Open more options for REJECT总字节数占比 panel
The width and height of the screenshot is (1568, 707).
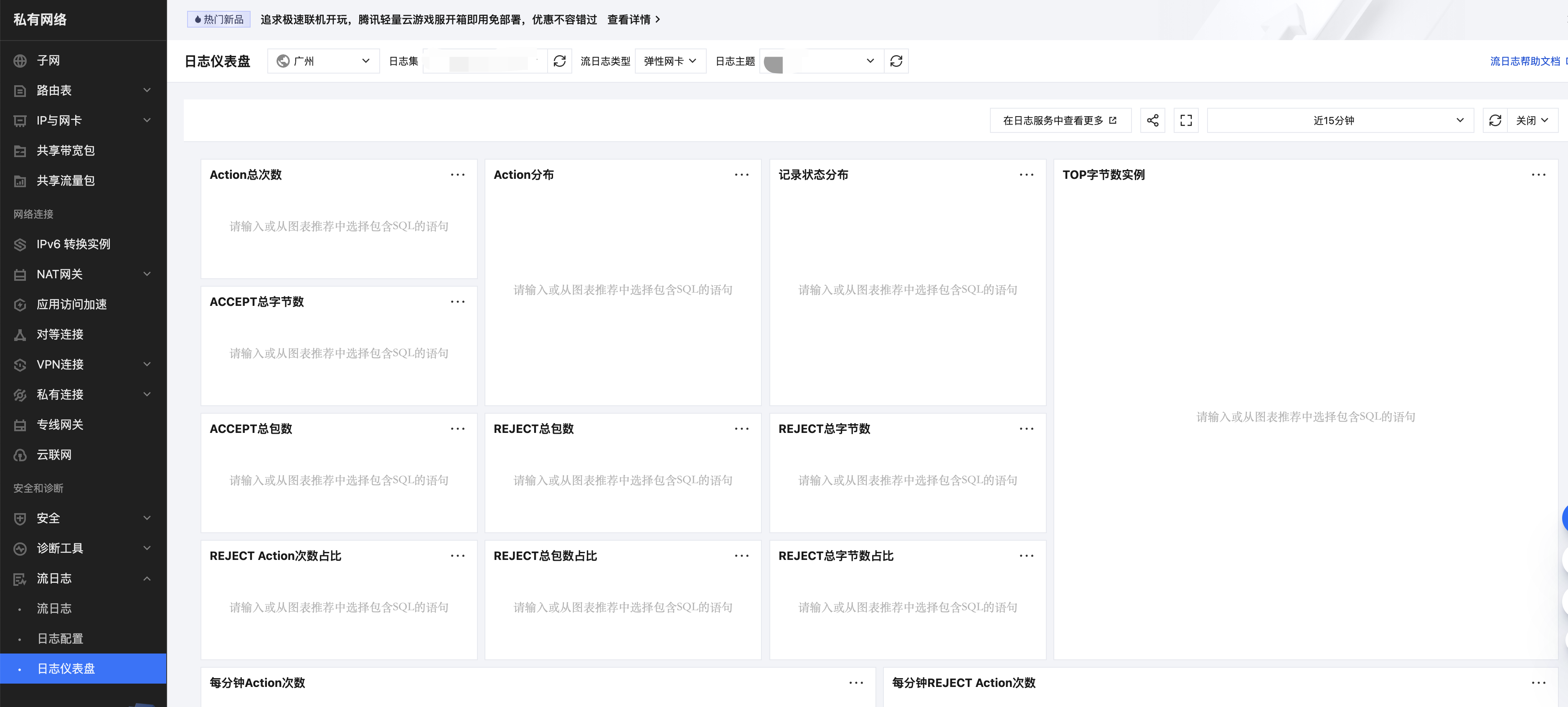(1026, 556)
